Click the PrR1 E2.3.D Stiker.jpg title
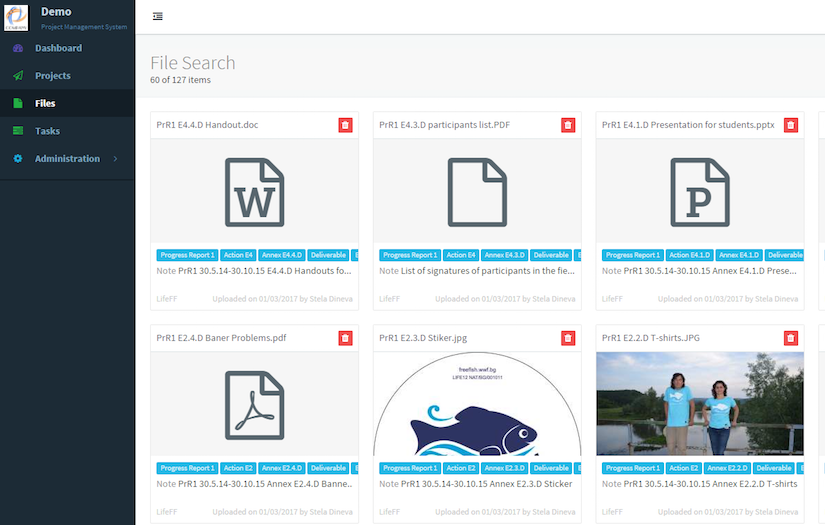825x525 pixels. (423, 338)
